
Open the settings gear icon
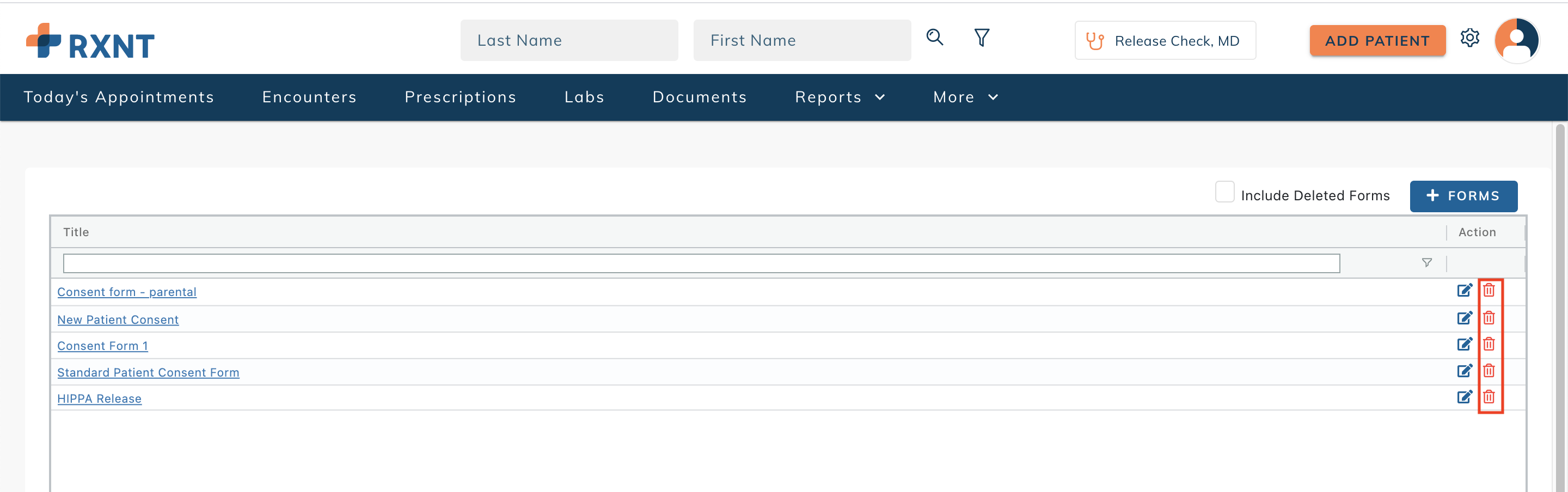pyautogui.click(x=1469, y=38)
